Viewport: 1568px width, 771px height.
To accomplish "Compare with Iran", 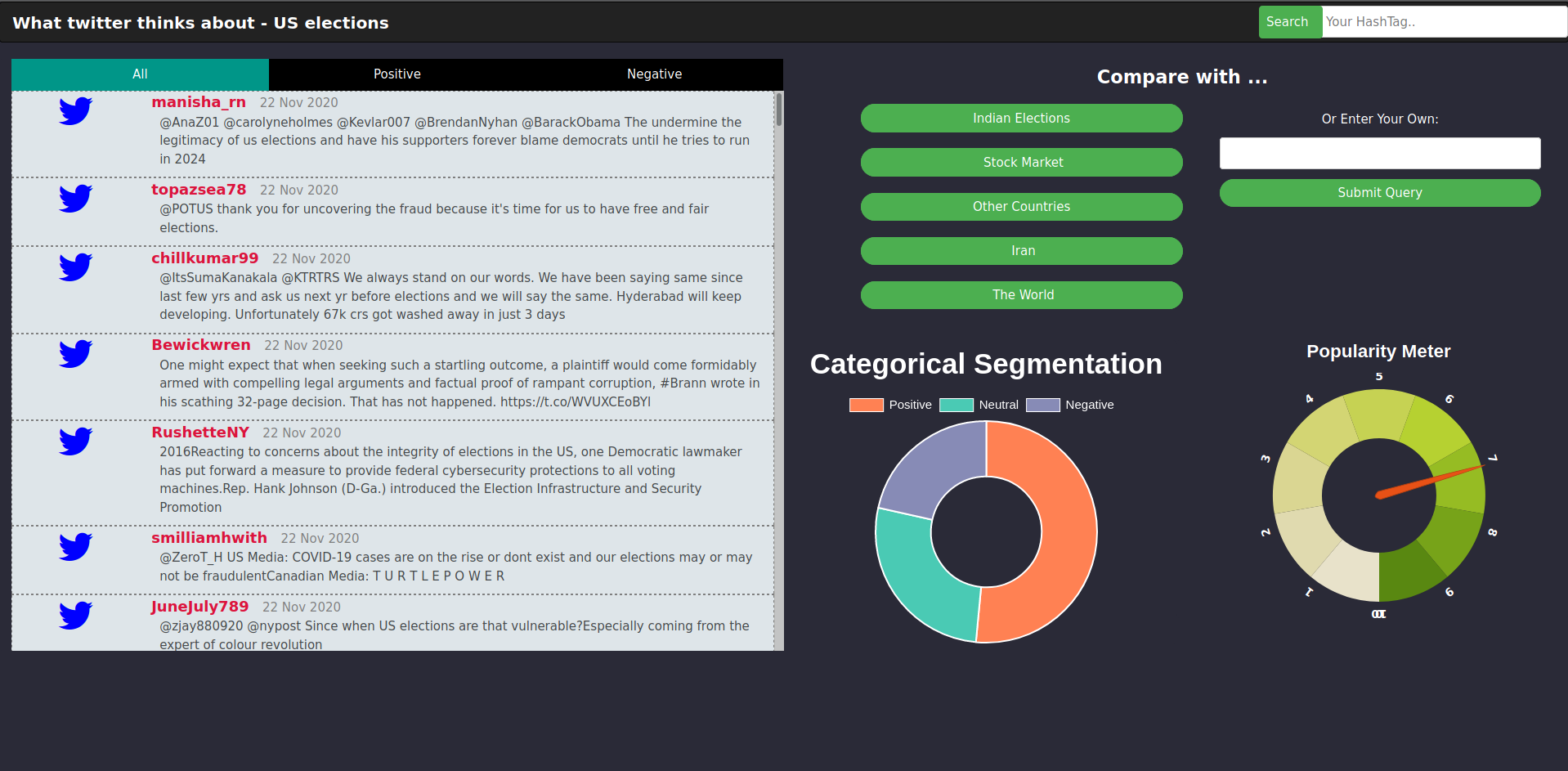I will (x=1021, y=250).
